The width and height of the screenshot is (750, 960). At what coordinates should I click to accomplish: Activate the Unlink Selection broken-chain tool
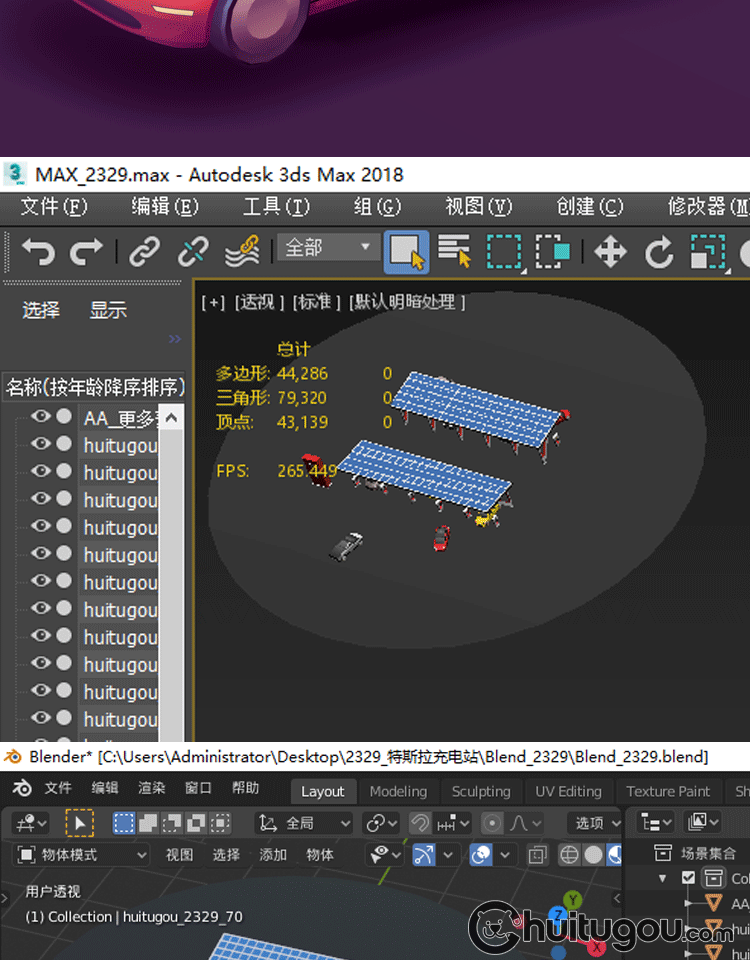[x=193, y=252]
